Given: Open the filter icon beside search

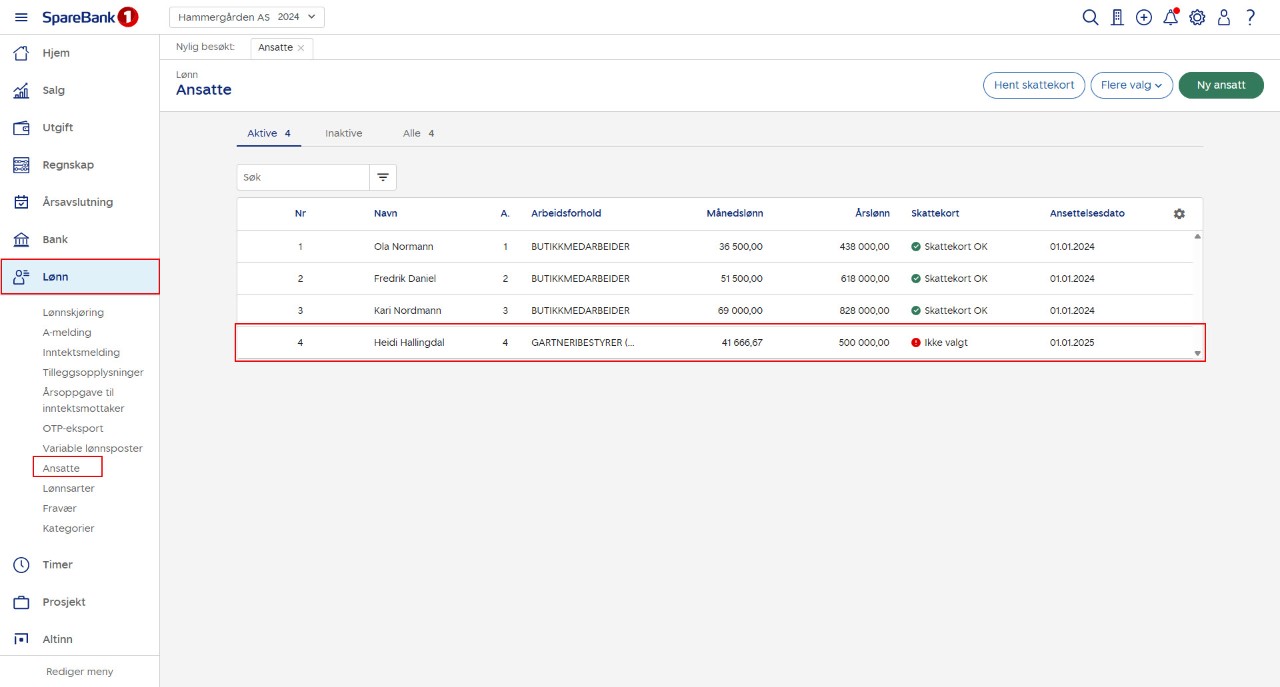Looking at the screenshot, I should pos(383,177).
